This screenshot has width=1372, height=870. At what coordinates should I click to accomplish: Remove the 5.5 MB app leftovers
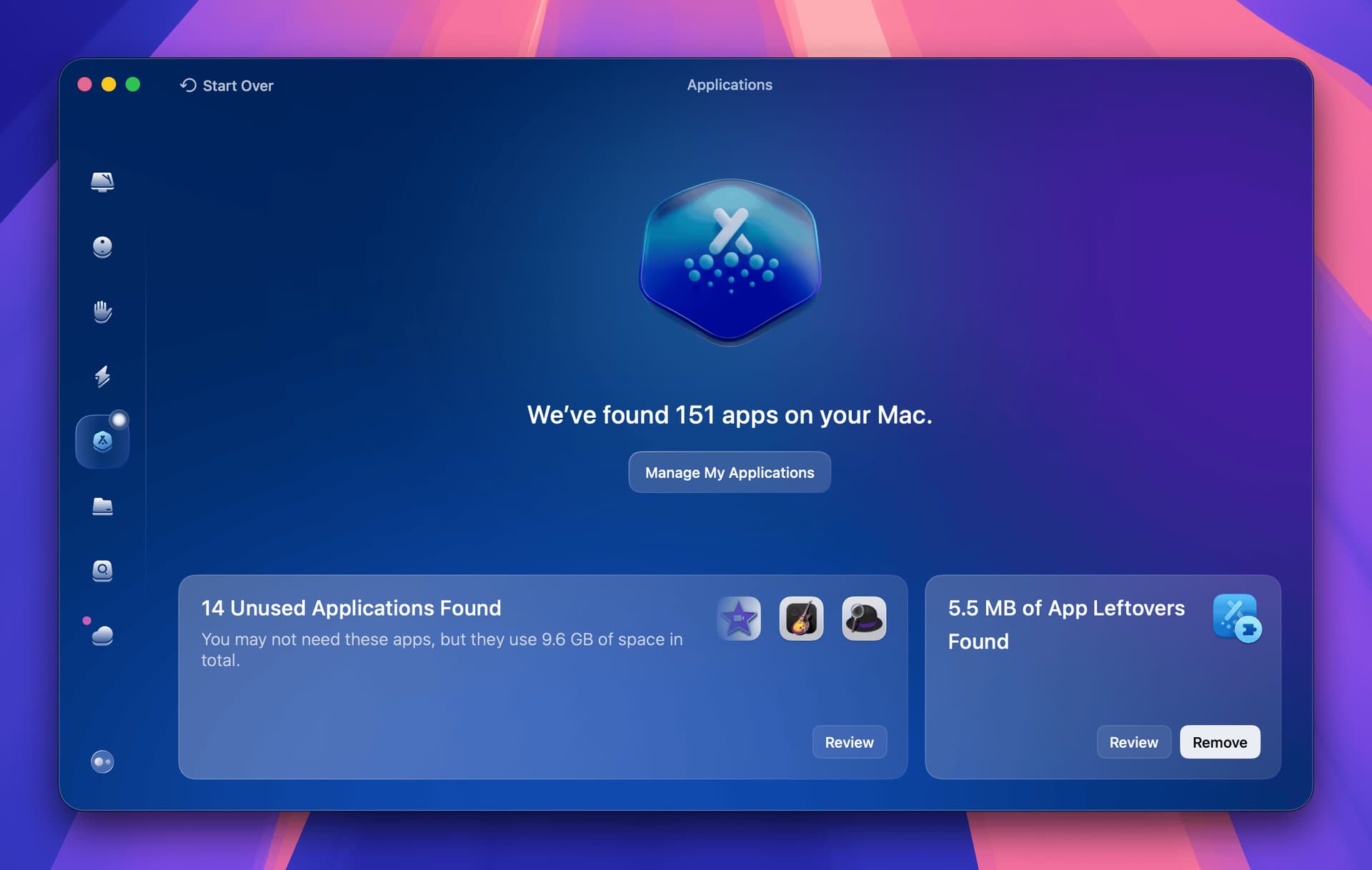[x=1219, y=742]
